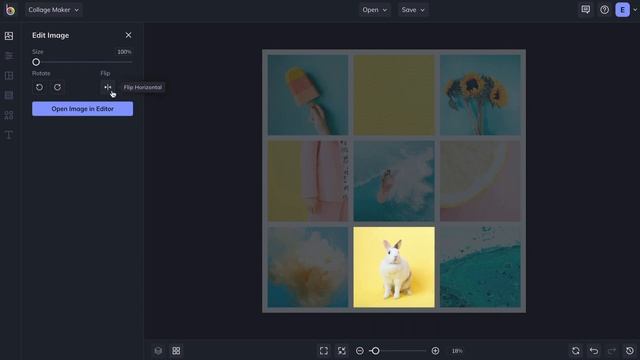Screen dimensions: 640x360
Task: Rotate image counterclockwise
Action: coord(39,87)
